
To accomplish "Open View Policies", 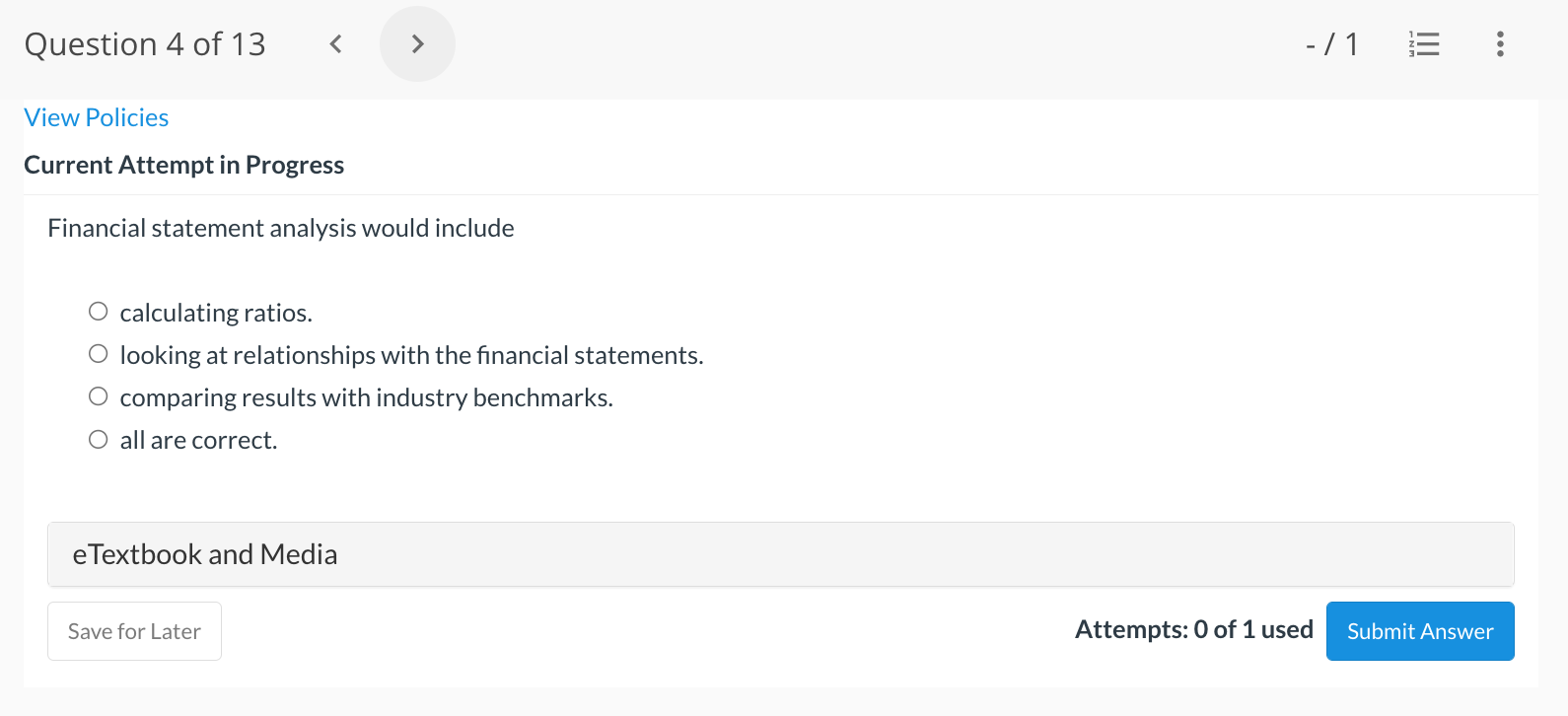I will click(x=96, y=116).
